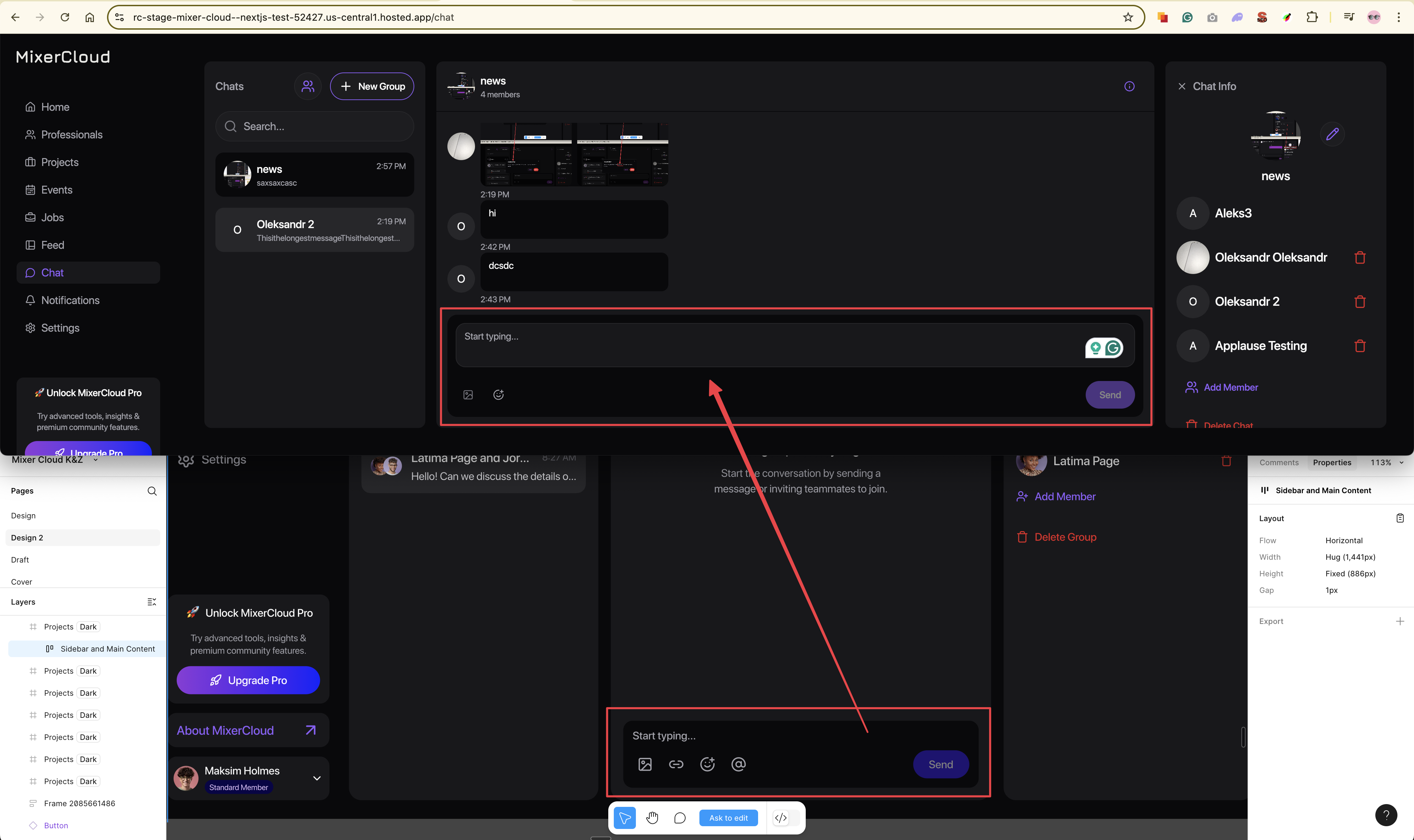Collapse the Layers panel toggle icon
The width and height of the screenshot is (1414, 840).
[x=152, y=602]
